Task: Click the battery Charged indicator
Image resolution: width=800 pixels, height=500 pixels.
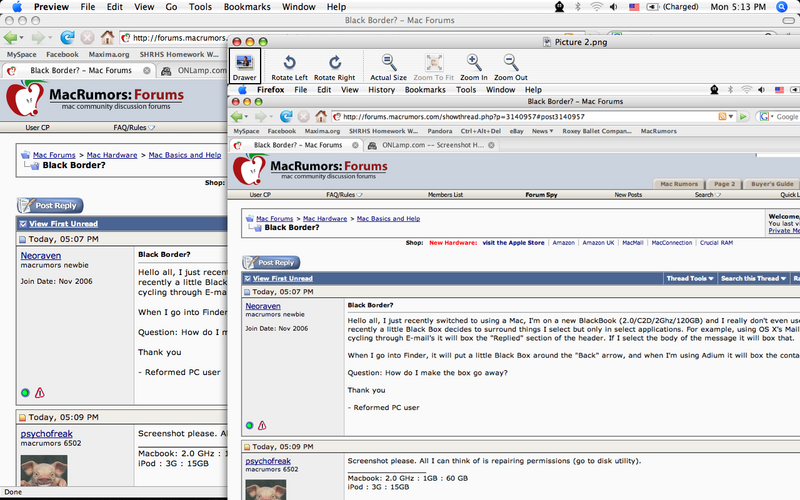Action: pos(672,7)
